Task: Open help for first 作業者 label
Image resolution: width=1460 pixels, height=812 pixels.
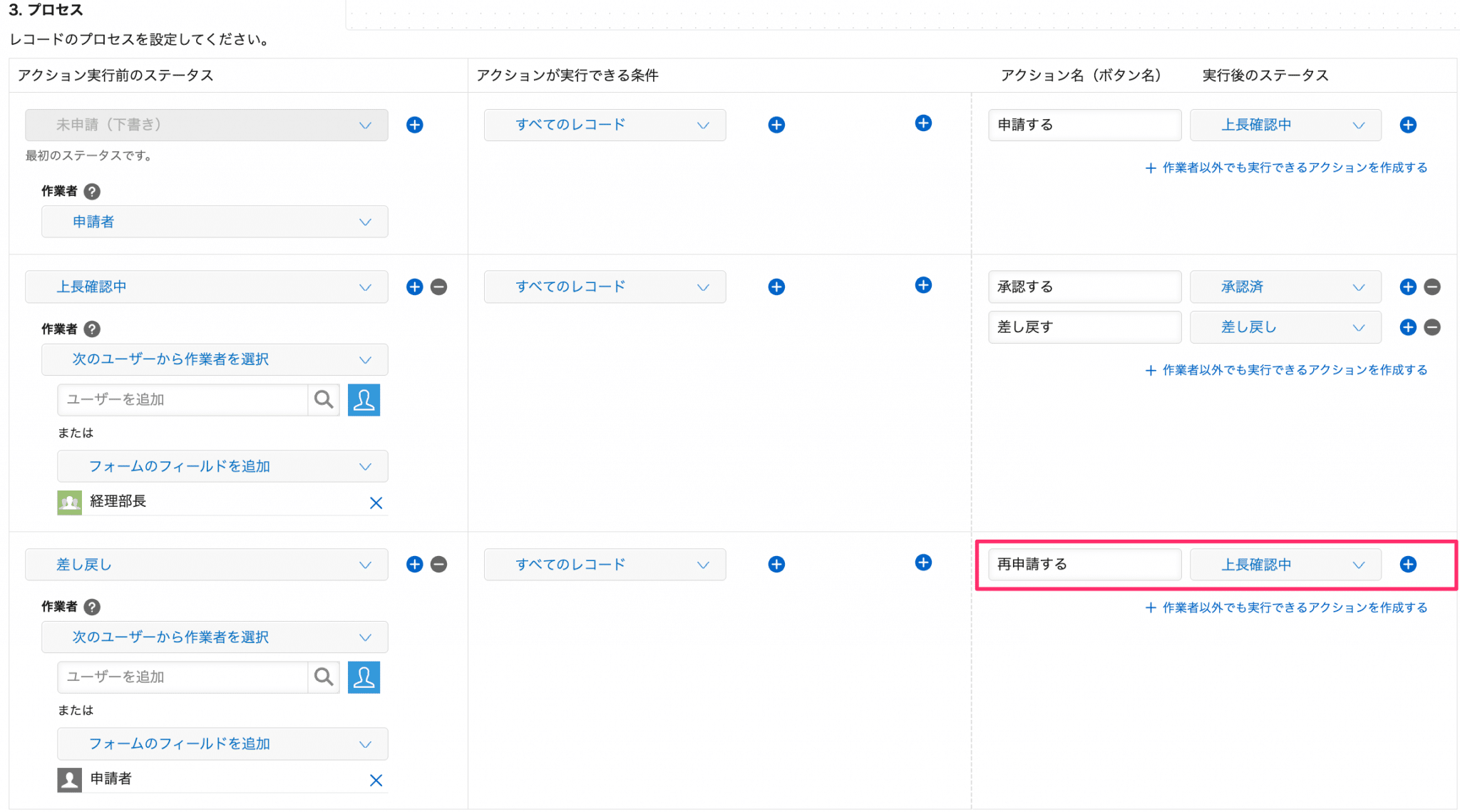Action: (92, 191)
